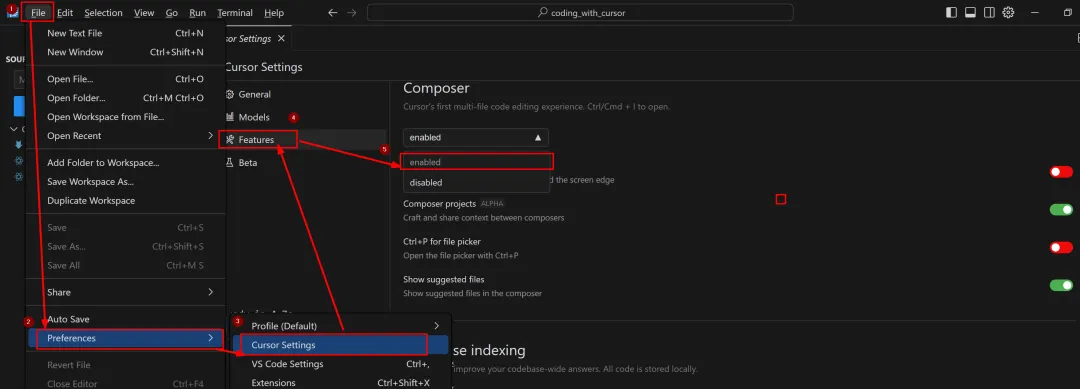Screen dimensions: 1080x389
Task: Toggle the bottom panel layout icon
Action: pyautogui.click(x=970, y=12)
